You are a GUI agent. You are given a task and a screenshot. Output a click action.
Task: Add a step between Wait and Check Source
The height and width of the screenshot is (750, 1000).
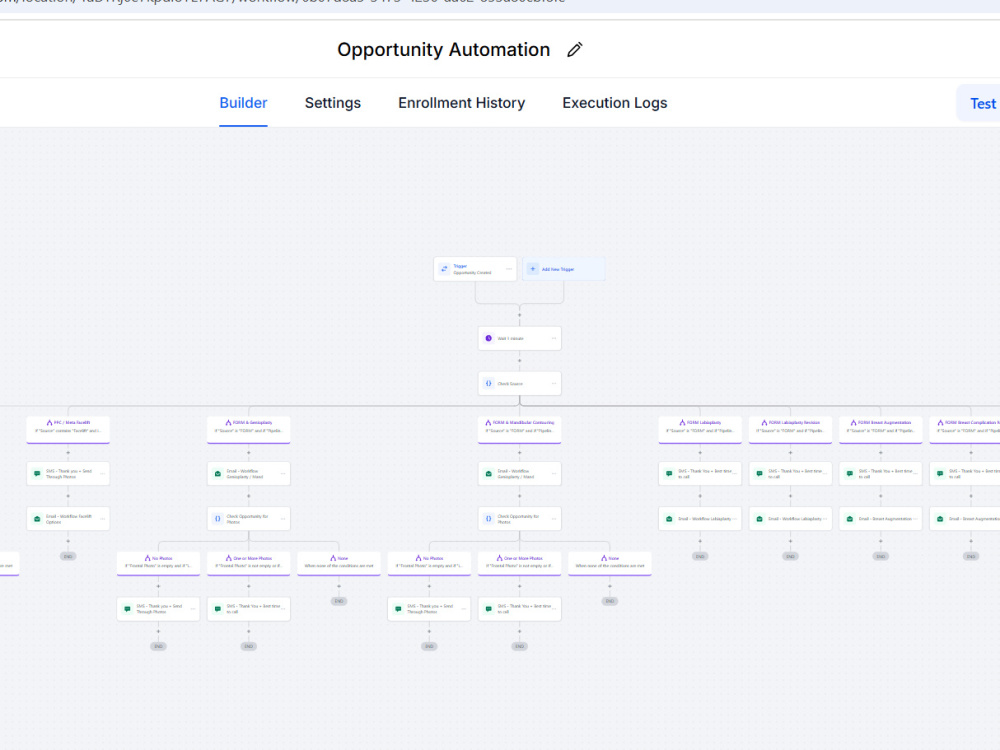point(520,361)
